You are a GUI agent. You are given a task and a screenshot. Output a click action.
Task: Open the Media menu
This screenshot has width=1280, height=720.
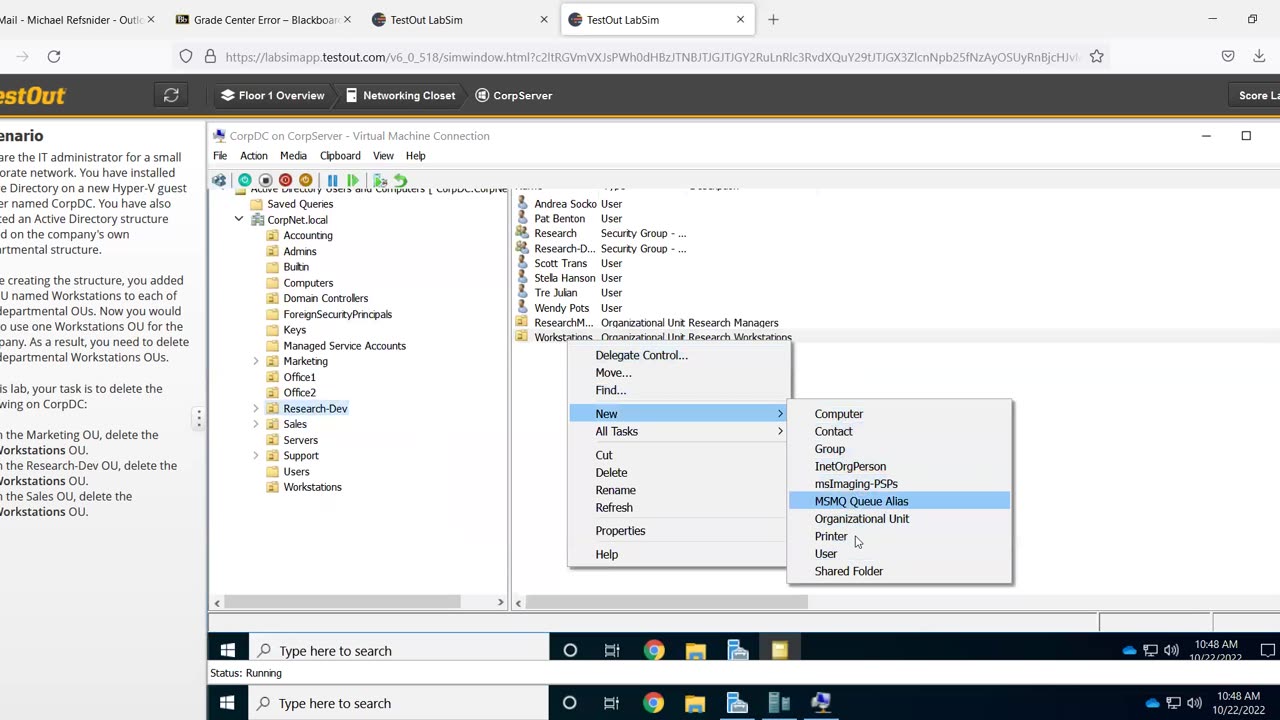(x=293, y=156)
